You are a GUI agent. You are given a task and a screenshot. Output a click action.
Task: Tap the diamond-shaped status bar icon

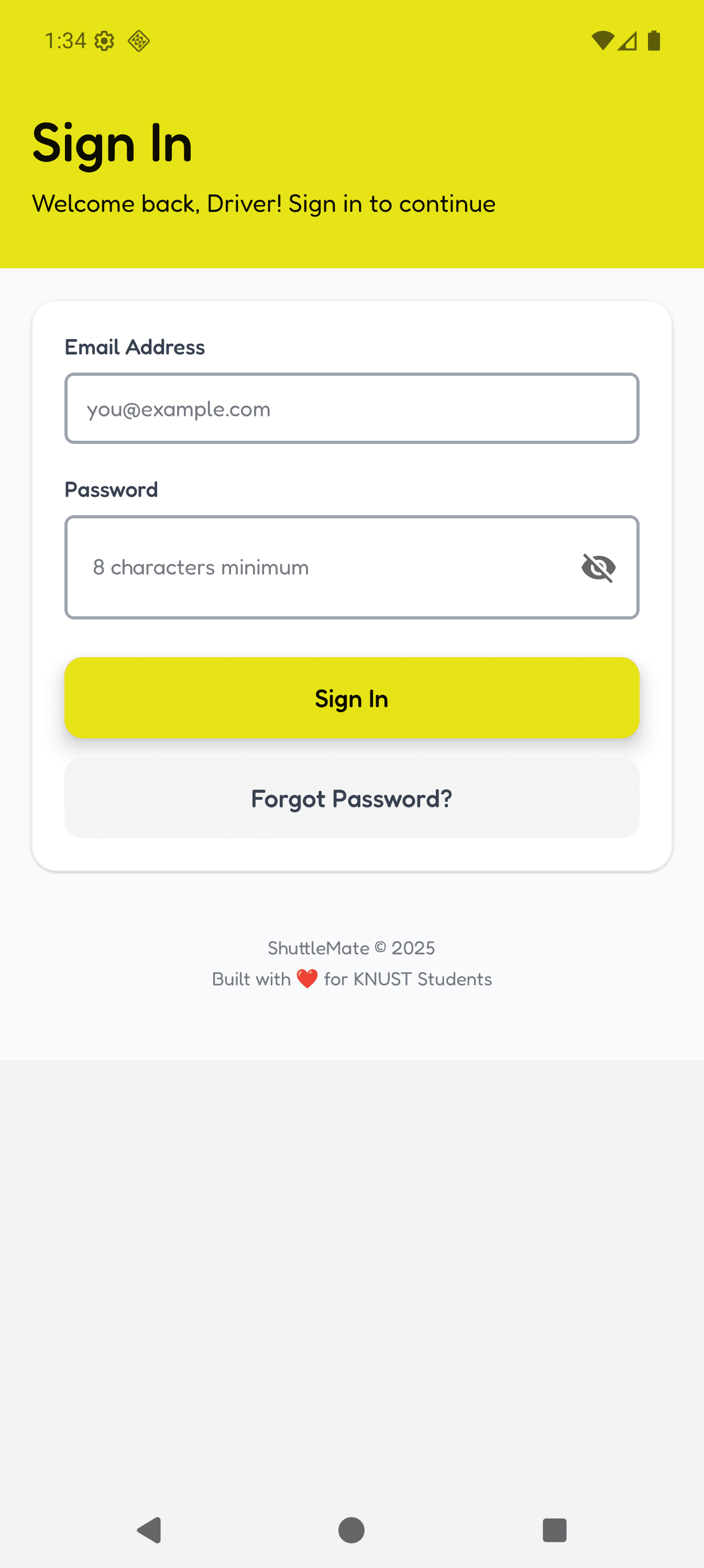coord(139,41)
